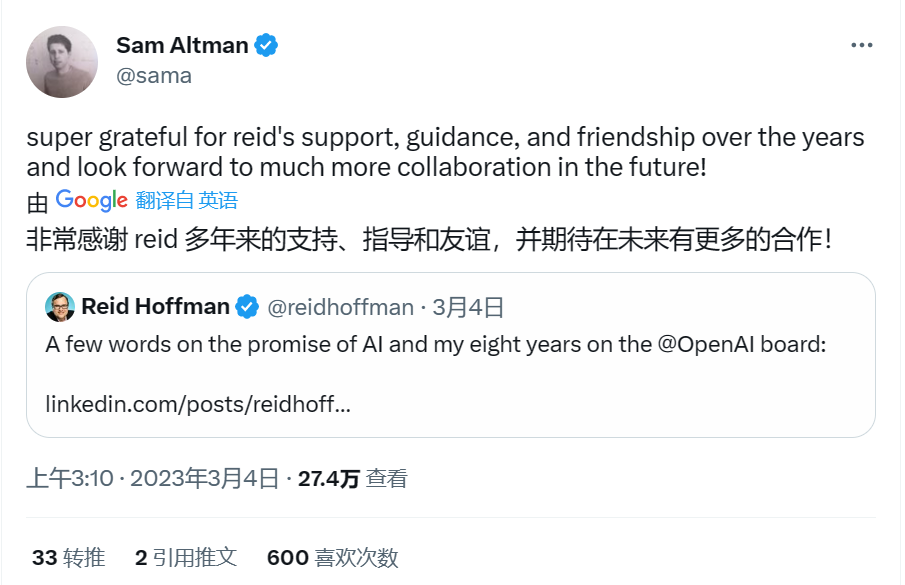Click the 上午3:10 · 2023年3月4日 timestamp
Screen dimensions: 905x585
[153, 479]
